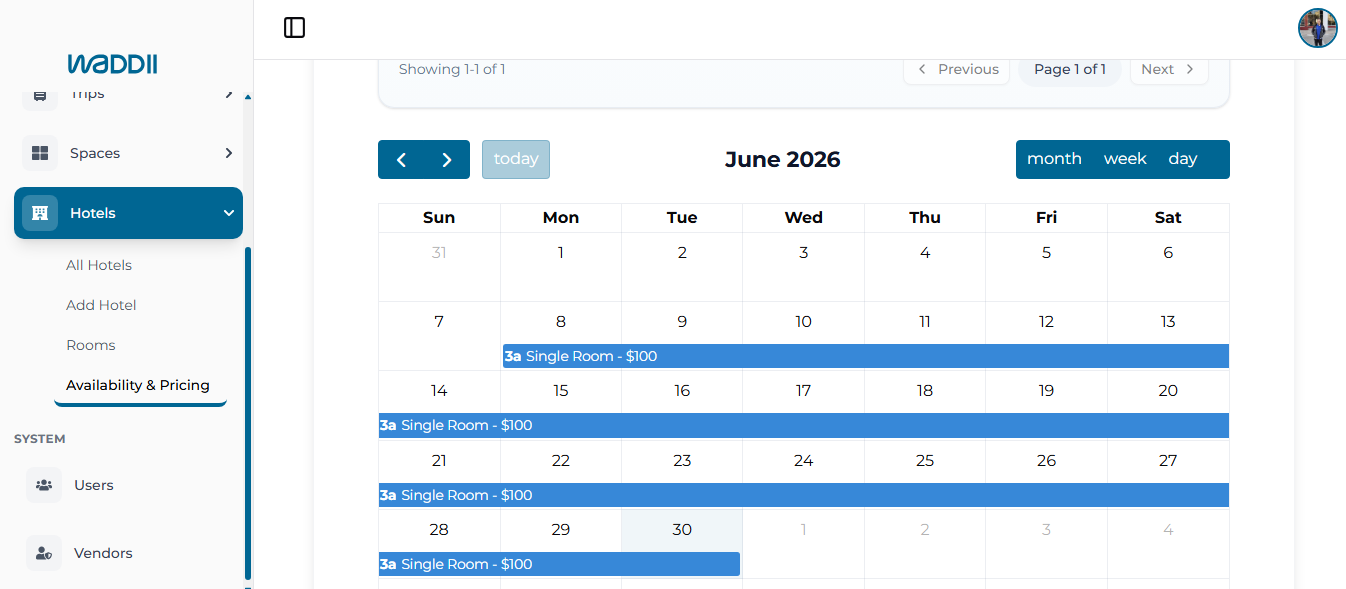The height and width of the screenshot is (589, 1346).
Task: Switch calendar to week view
Action: [1125, 159]
